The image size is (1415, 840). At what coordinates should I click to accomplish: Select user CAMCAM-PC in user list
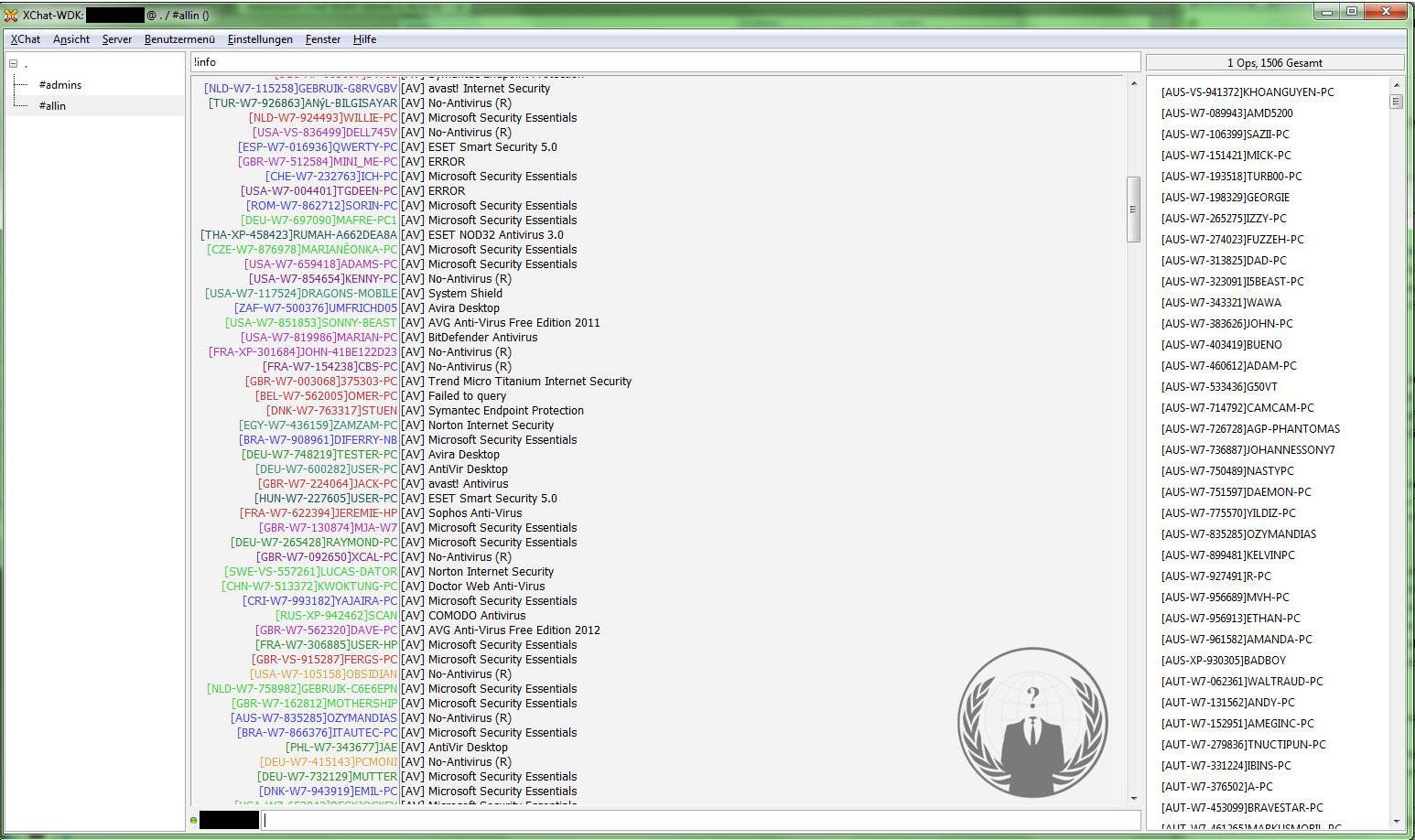coord(1237,408)
